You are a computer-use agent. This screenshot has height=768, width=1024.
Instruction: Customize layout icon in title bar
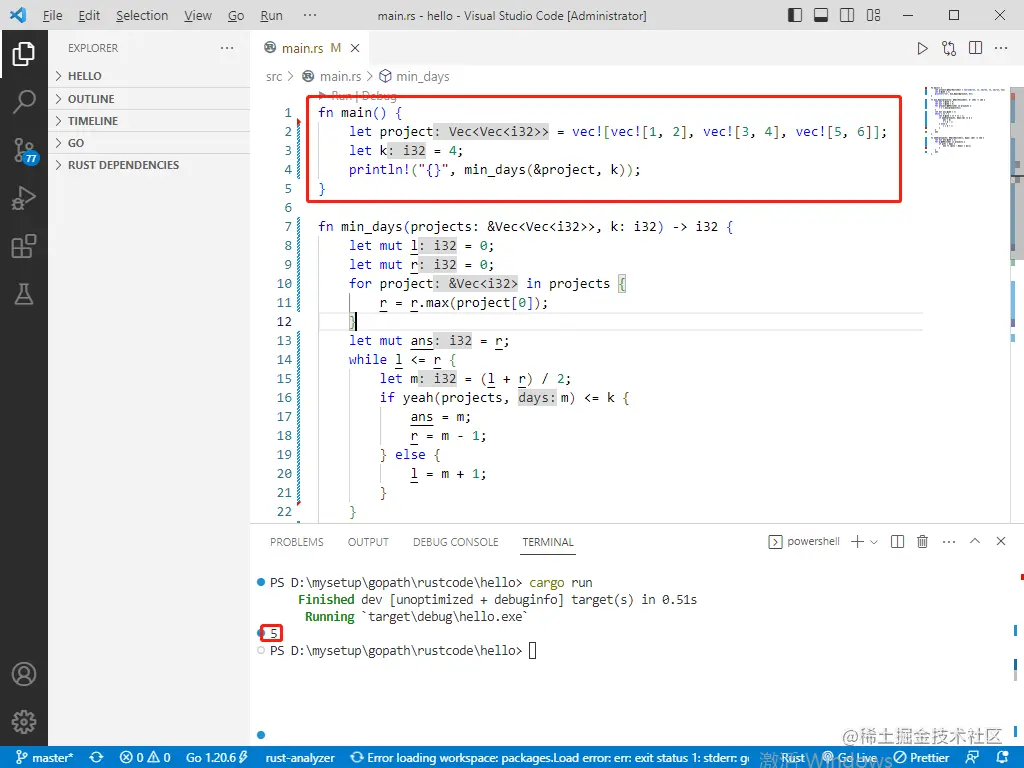(x=873, y=15)
